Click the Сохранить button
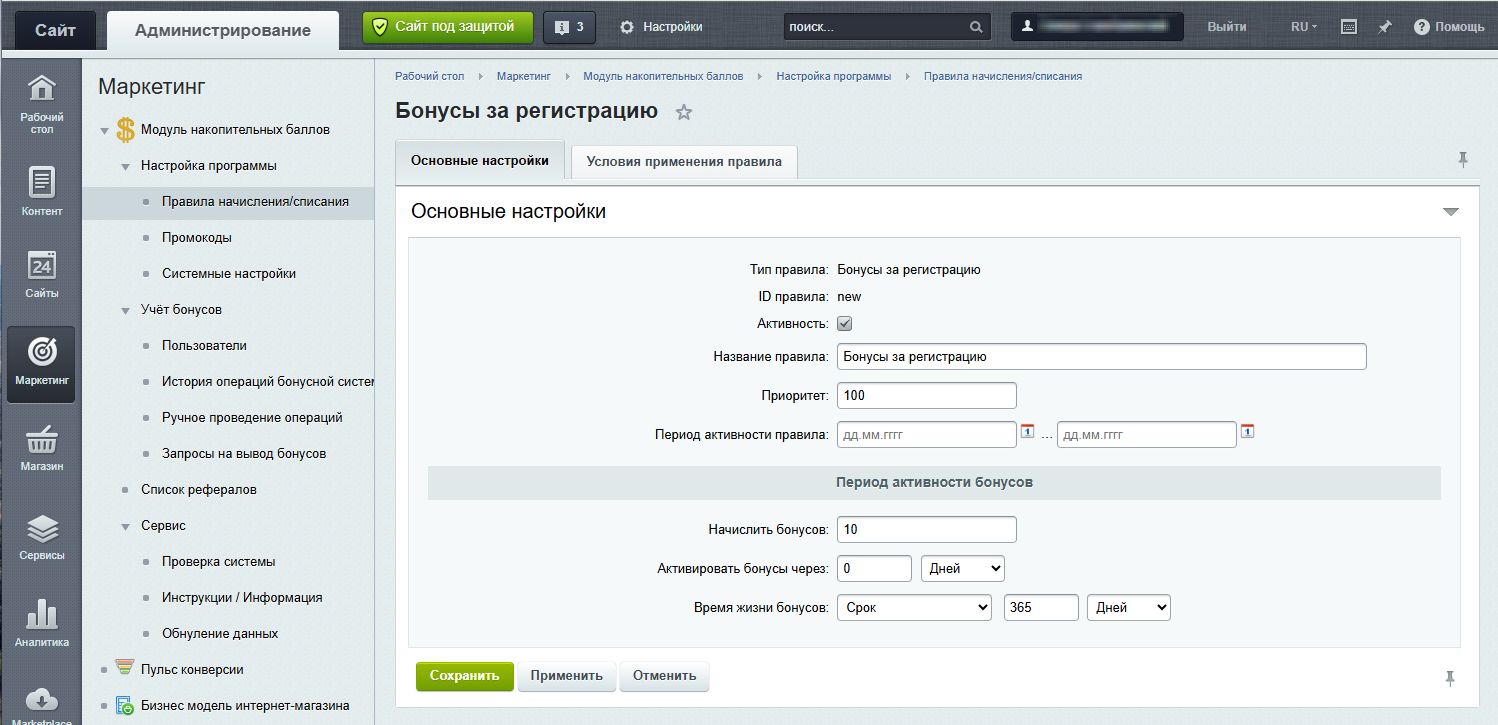1498x725 pixels. [x=465, y=676]
